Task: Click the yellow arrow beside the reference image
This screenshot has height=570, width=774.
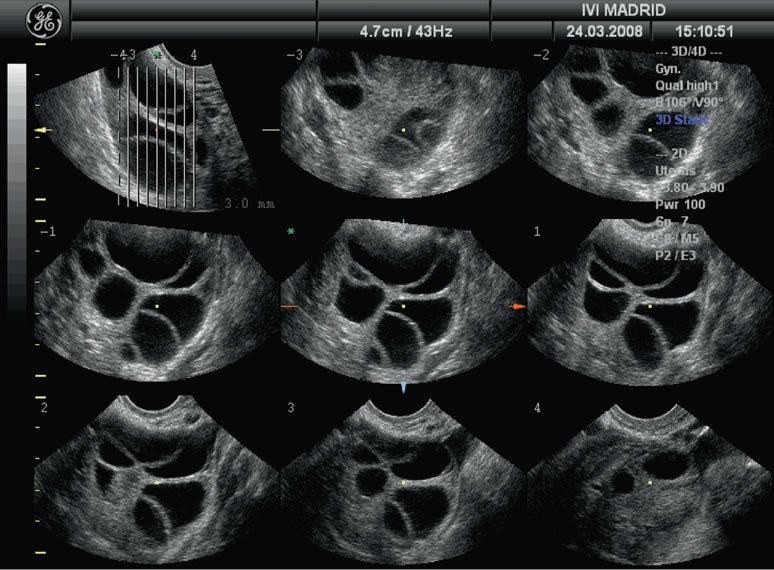Action: coord(43,130)
